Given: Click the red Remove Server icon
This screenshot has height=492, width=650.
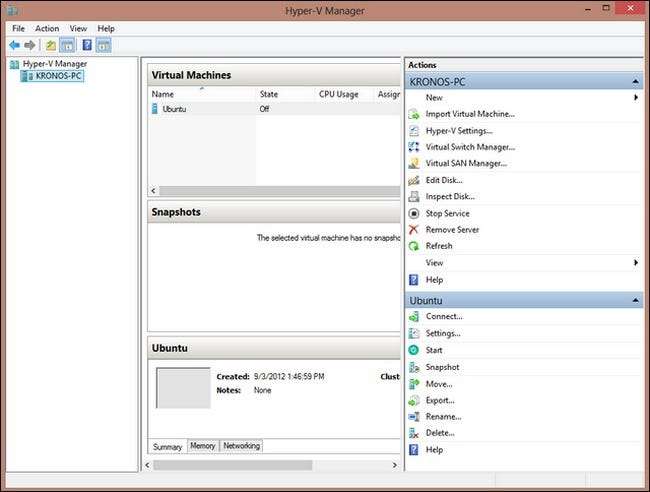Looking at the screenshot, I should coord(414,230).
